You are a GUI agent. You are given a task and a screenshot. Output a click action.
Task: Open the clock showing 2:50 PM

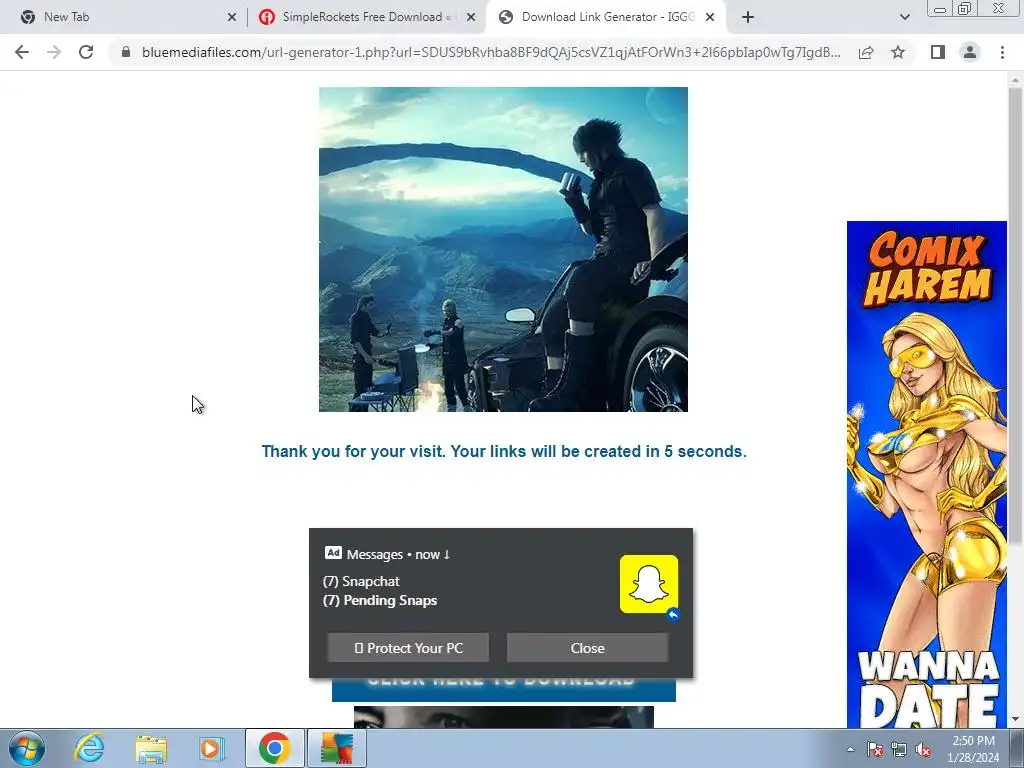(973, 749)
